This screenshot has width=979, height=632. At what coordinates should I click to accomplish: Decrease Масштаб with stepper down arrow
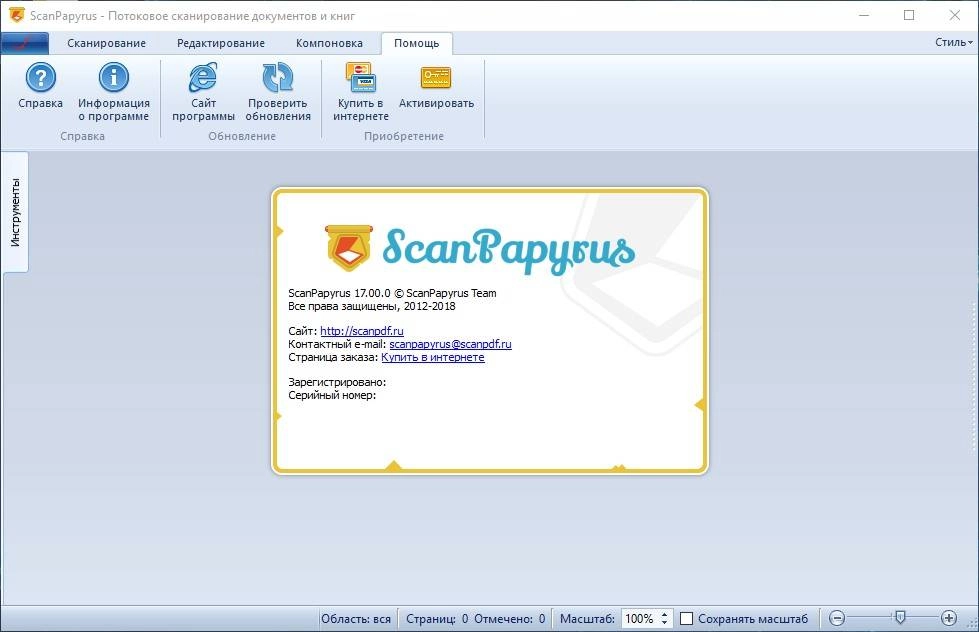tap(665, 623)
